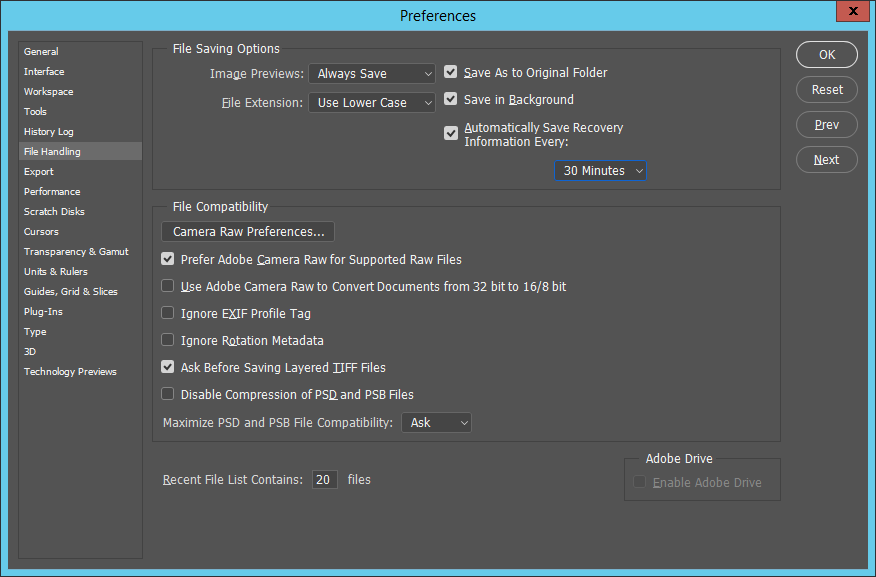Confirm preferences with the OK button
This screenshot has height=577, width=876.
pyautogui.click(x=827, y=55)
